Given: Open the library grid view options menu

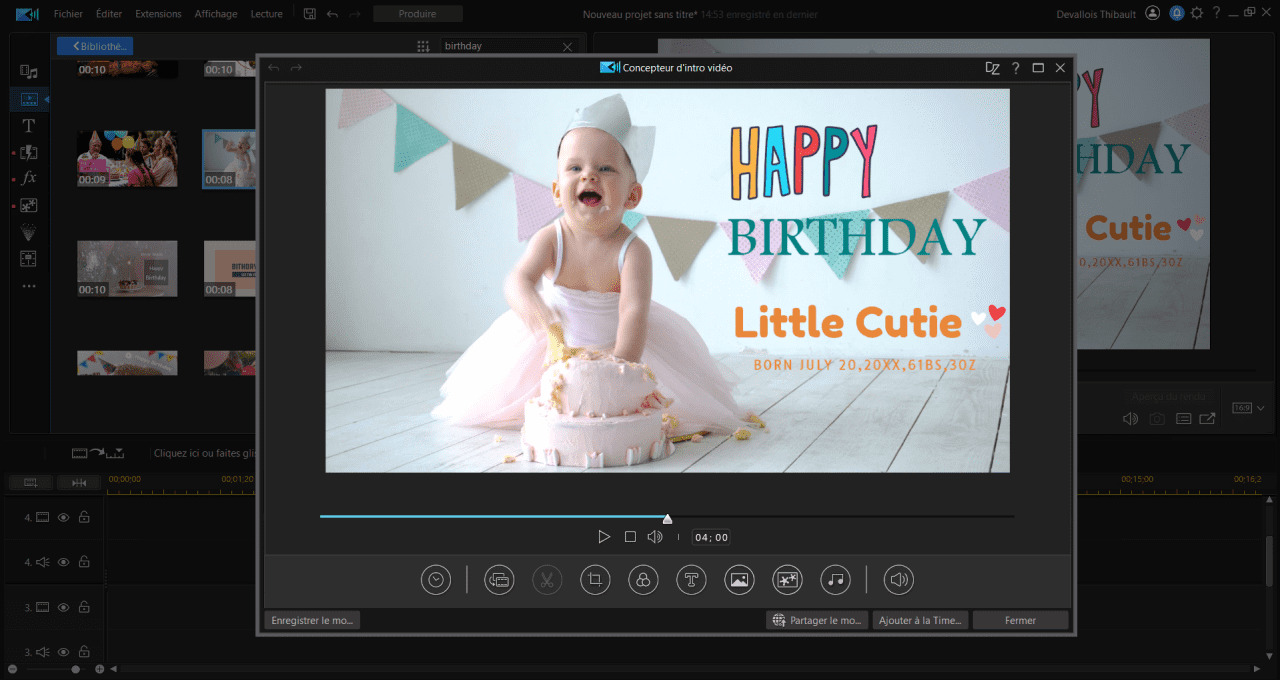Looking at the screenshot, I should point(422,47).
